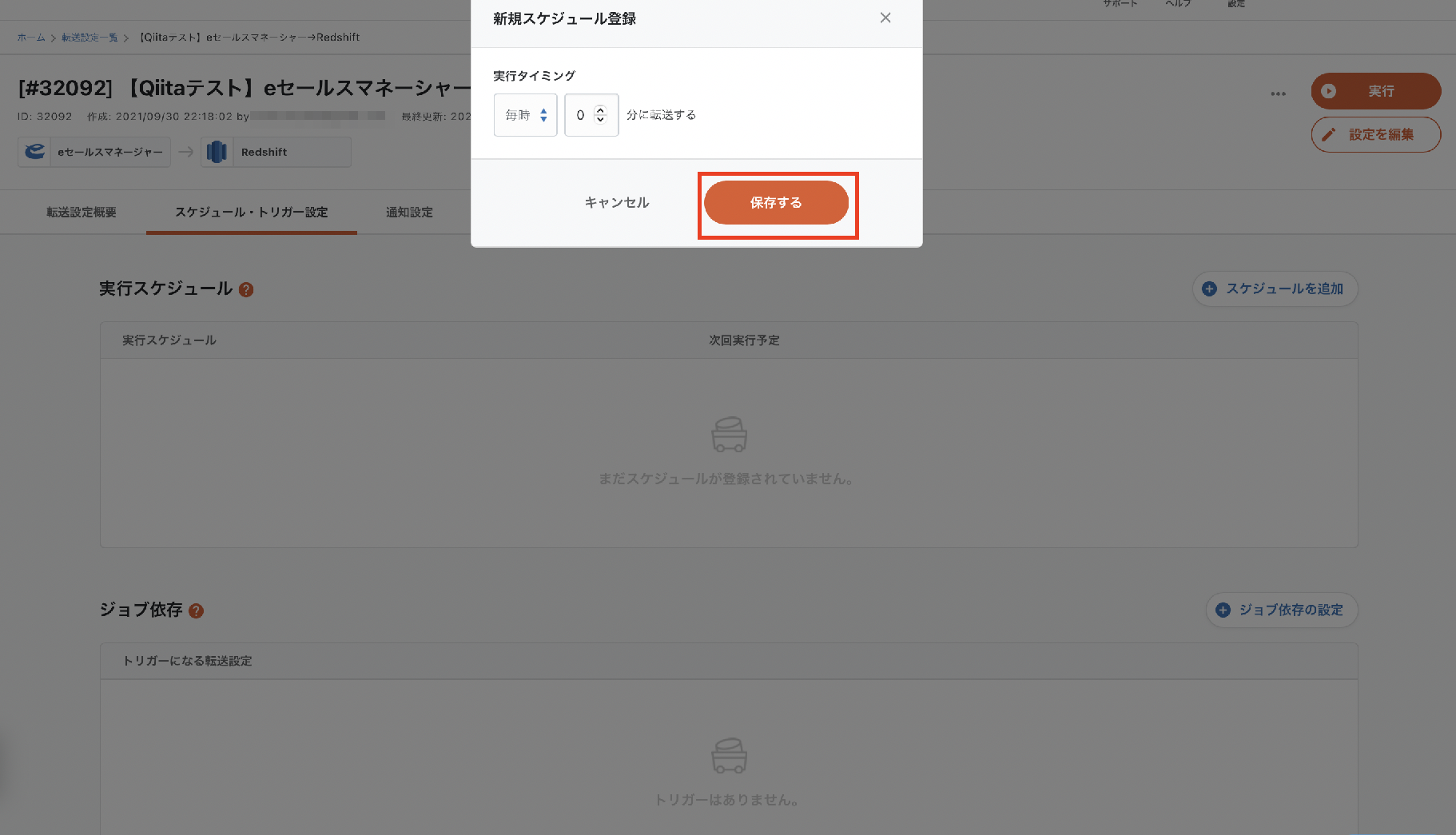Run the transfer with 実行 button
Screen dimensions: 1456x835
tap(1375, 91)
